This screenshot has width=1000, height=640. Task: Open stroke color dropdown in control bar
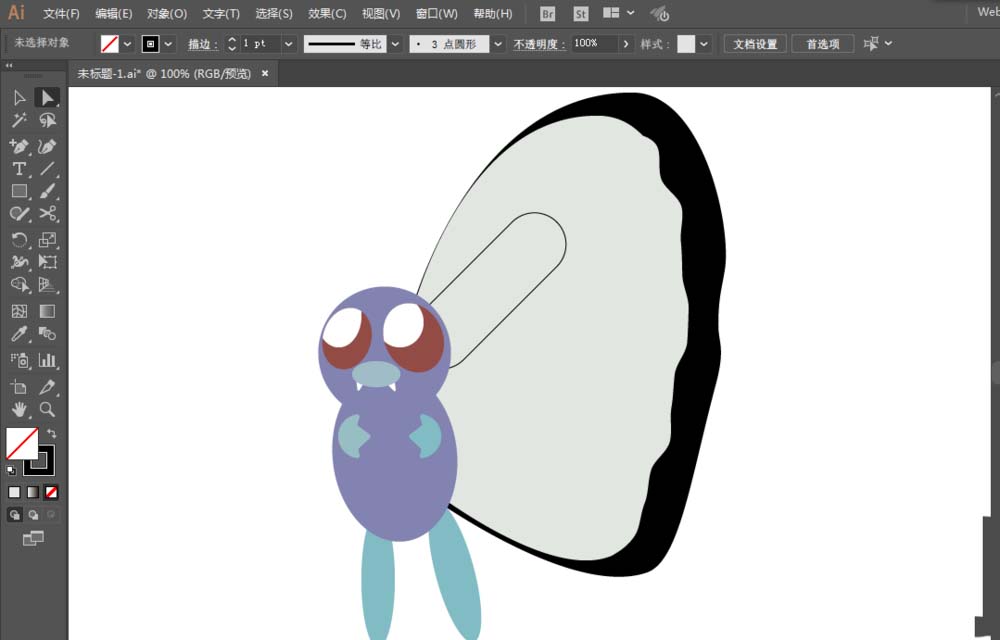[x=168, y=44]
